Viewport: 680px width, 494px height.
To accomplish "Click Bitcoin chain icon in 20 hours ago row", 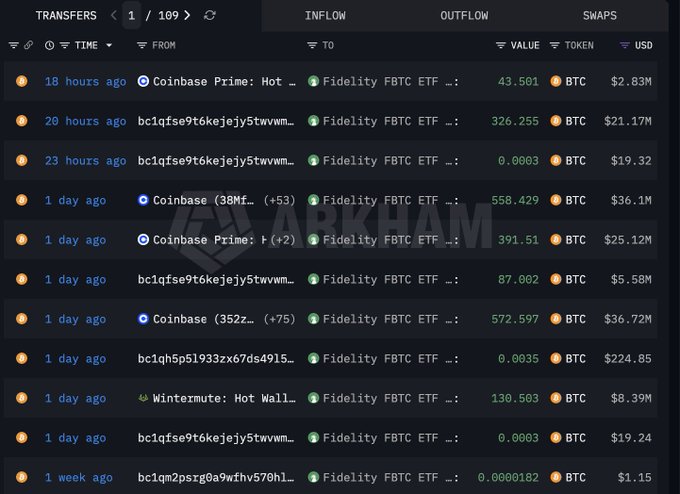I will pos(22,121).
